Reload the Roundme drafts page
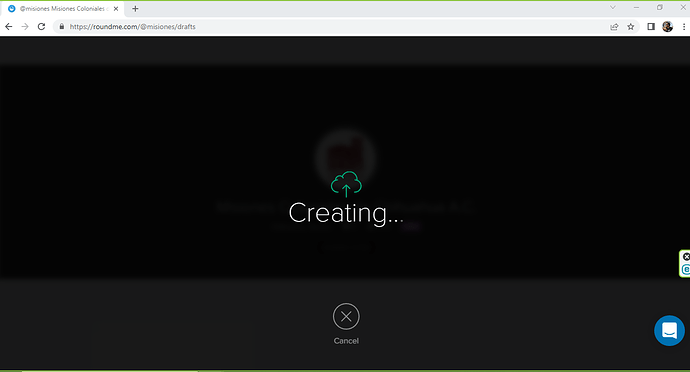Viewport: 690px width, 372px height. 41,27
